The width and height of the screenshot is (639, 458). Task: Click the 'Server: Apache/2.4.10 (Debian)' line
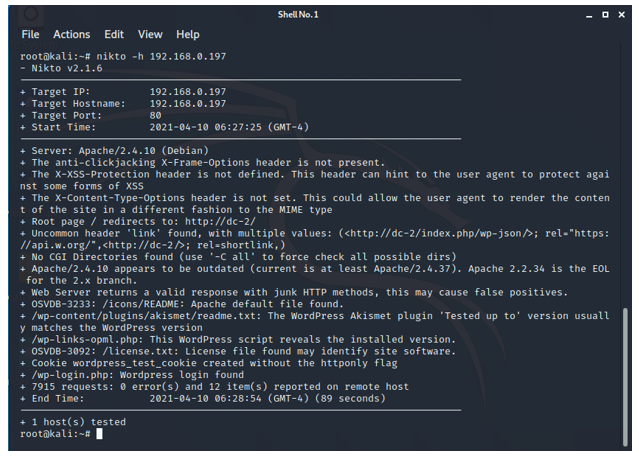point(115,151)
